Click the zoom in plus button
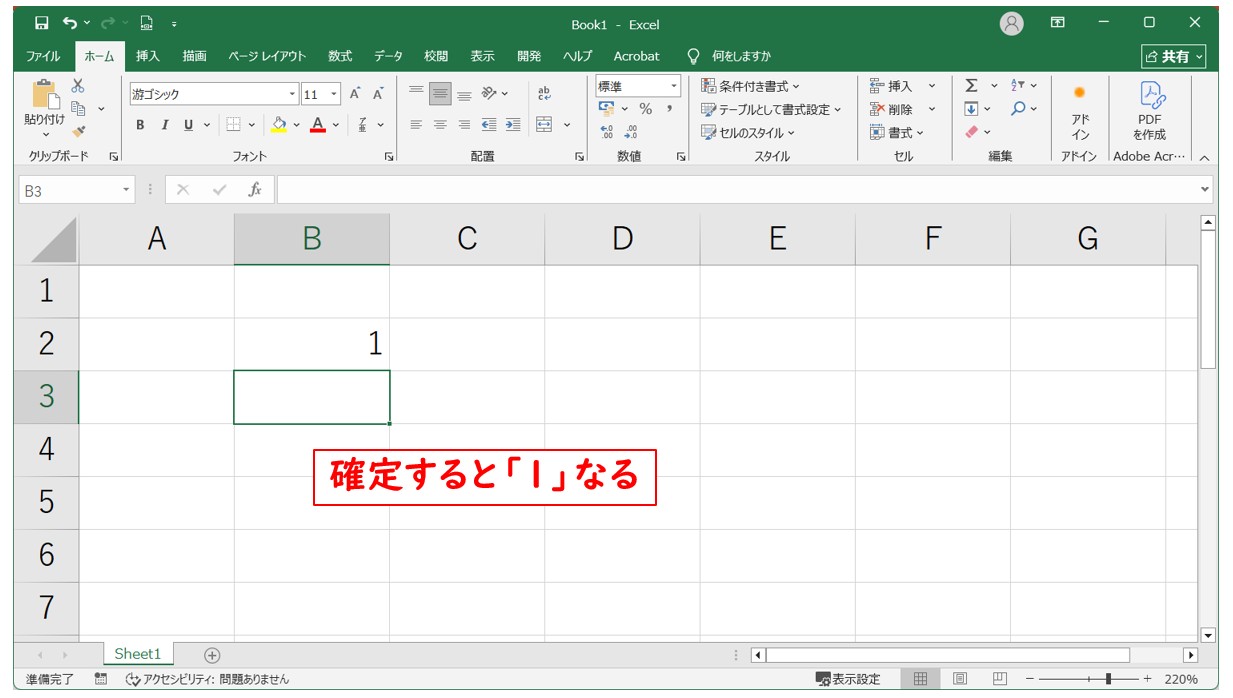The height and width of the screenshot is (698, 1233). tap(1147, 679)
